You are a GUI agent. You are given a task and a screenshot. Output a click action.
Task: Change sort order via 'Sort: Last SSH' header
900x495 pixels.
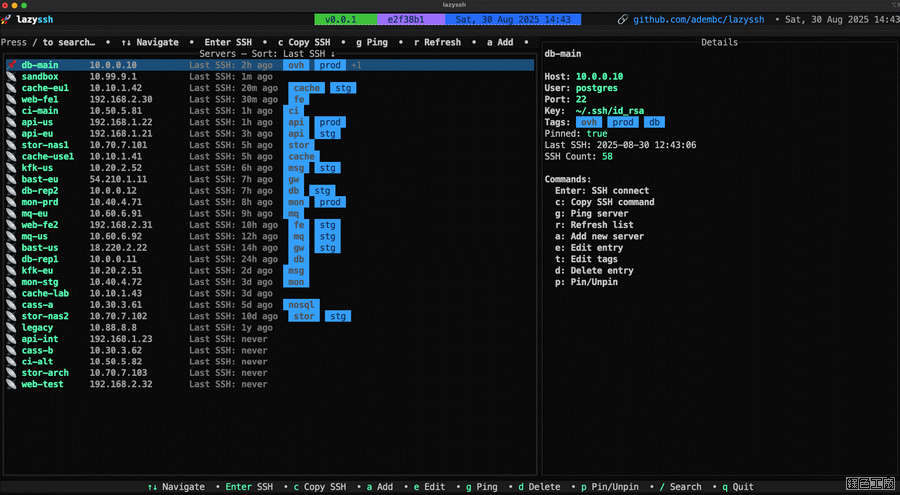pos(290,53)
